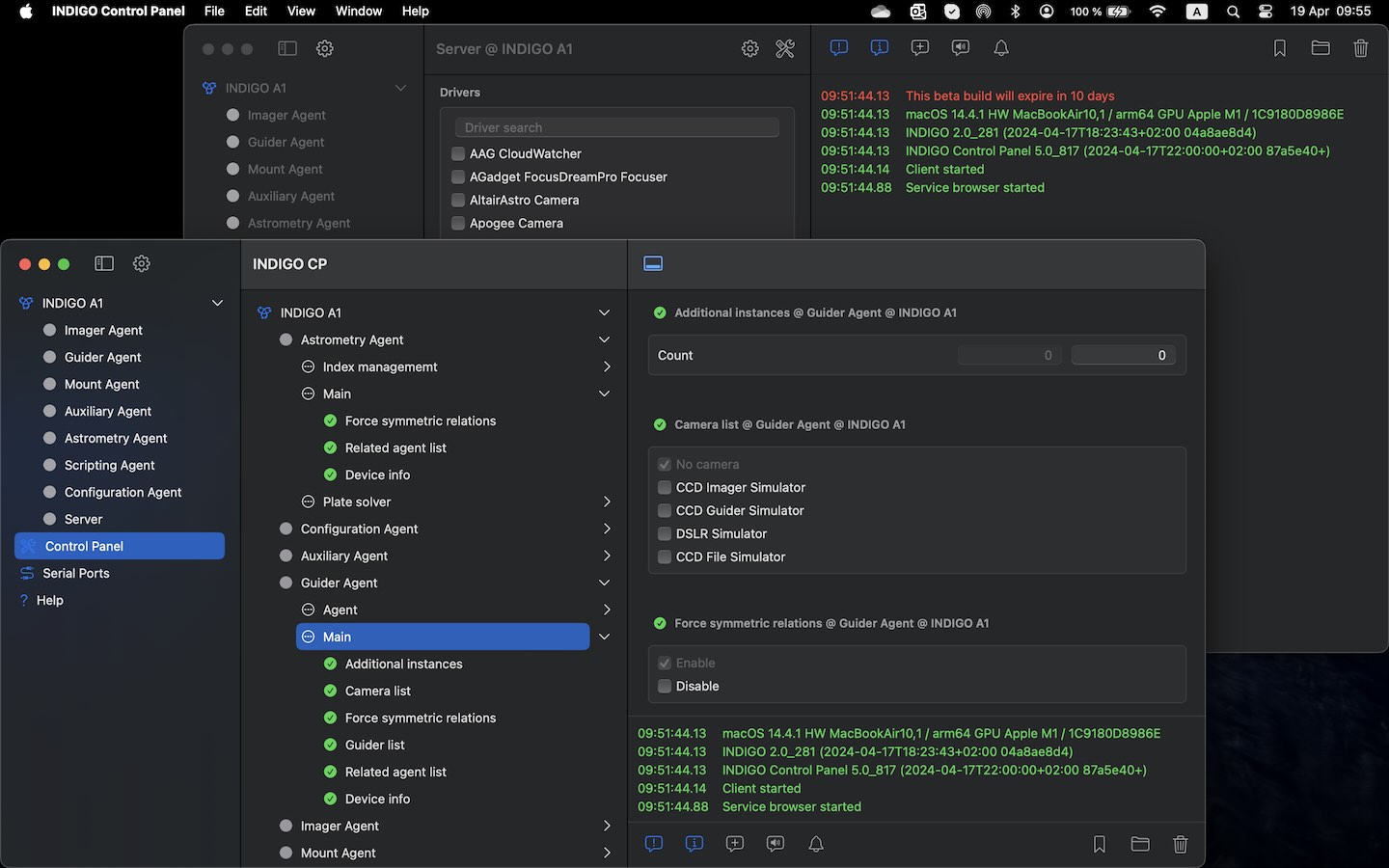This screenshot has height=868, width=1389.
Task: Click the bell icon in bottom log toolbar
Action: (816, 844)
